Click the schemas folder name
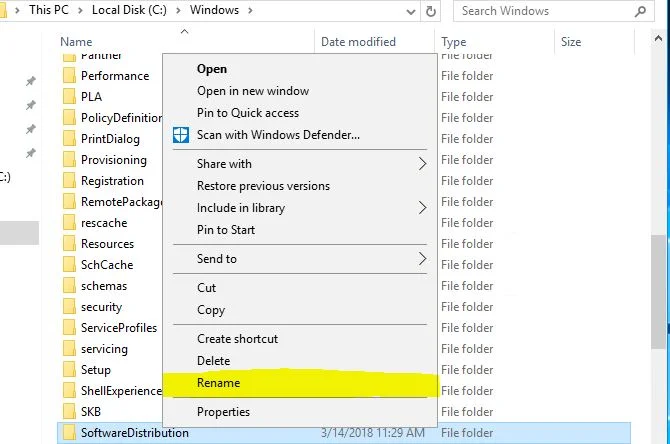 click(x=104, y=286)
